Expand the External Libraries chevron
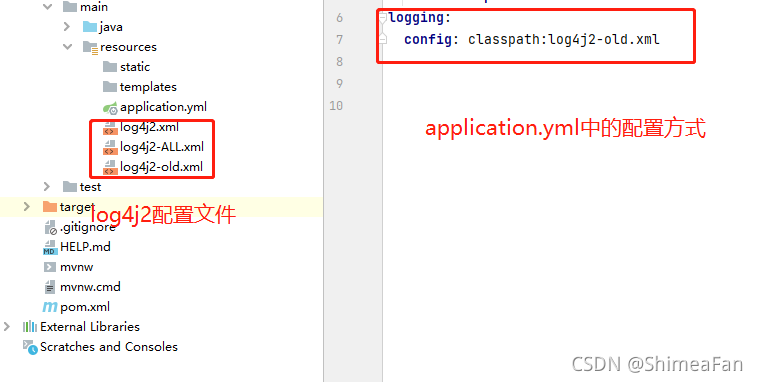Image resolution: width=758 pixels, height=382 pixels. (x=7, y=327)
